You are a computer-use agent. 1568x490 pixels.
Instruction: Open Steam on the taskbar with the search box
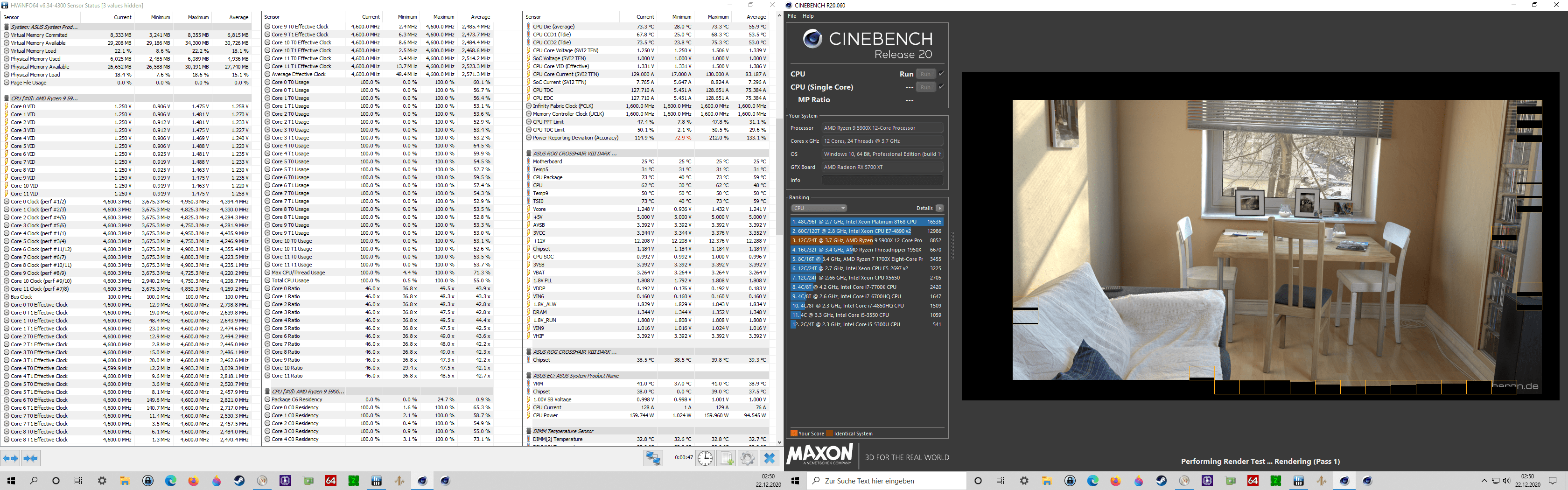point(1162,481)
